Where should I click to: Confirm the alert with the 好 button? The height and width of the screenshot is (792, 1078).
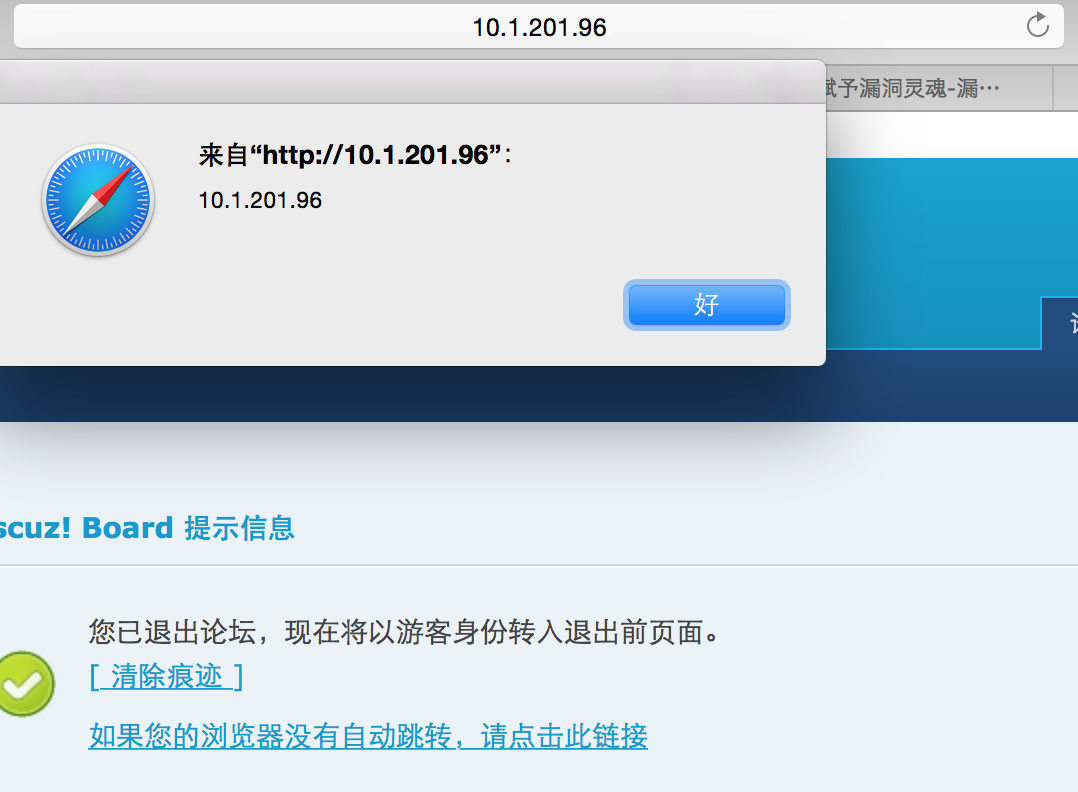pyautogui.click(x=707, y=305)
